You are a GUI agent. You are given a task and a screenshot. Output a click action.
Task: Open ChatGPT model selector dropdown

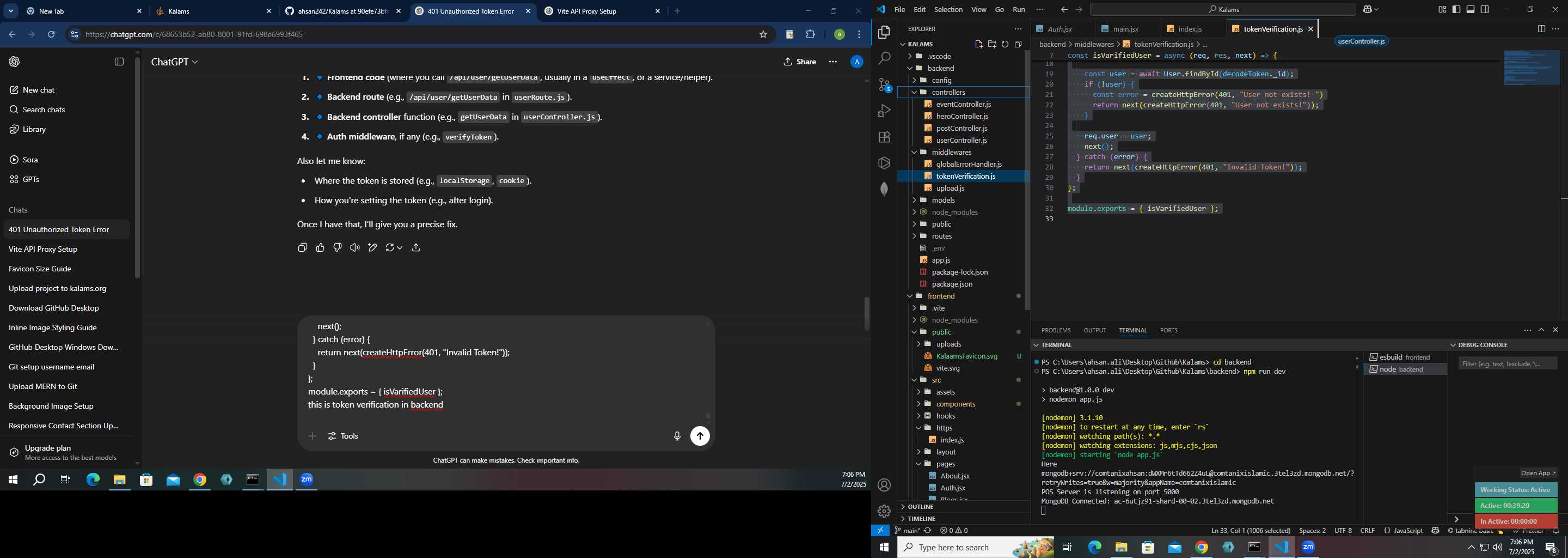(x=175, y=62)
